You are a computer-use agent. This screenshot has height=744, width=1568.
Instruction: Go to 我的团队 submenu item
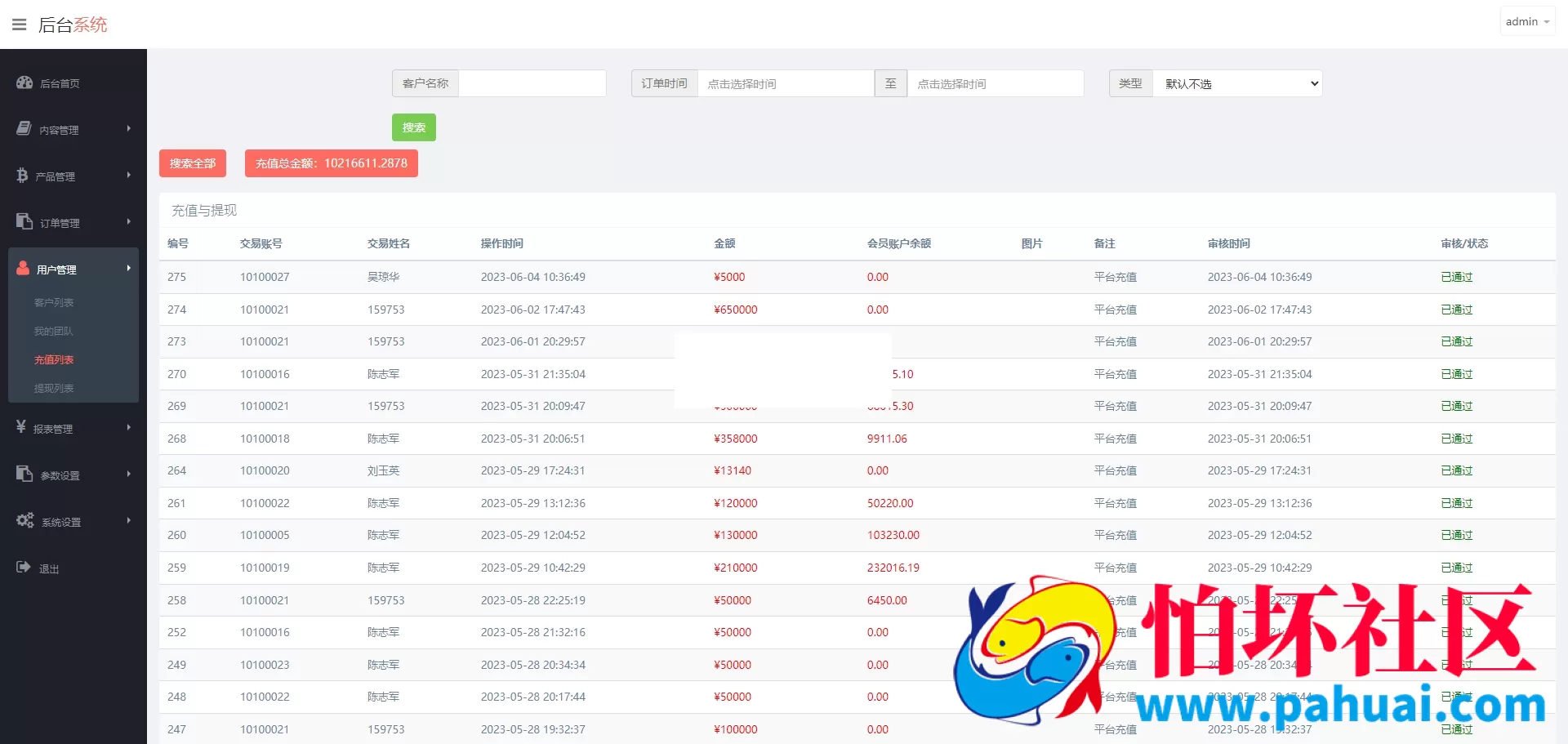coord(54,332)
